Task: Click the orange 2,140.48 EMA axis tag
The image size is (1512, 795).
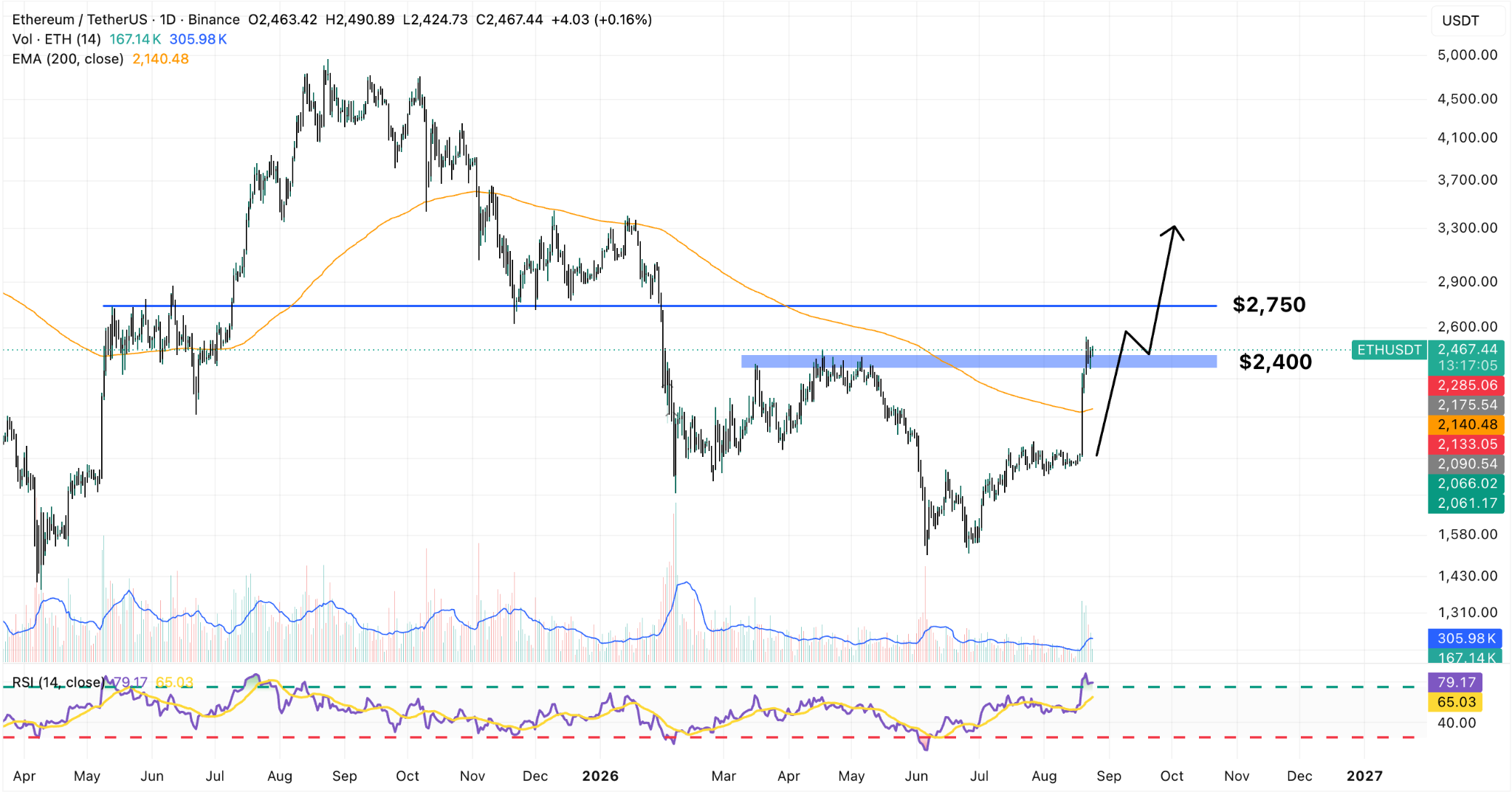Action: pyautogui.click(x=1466, y=424)
